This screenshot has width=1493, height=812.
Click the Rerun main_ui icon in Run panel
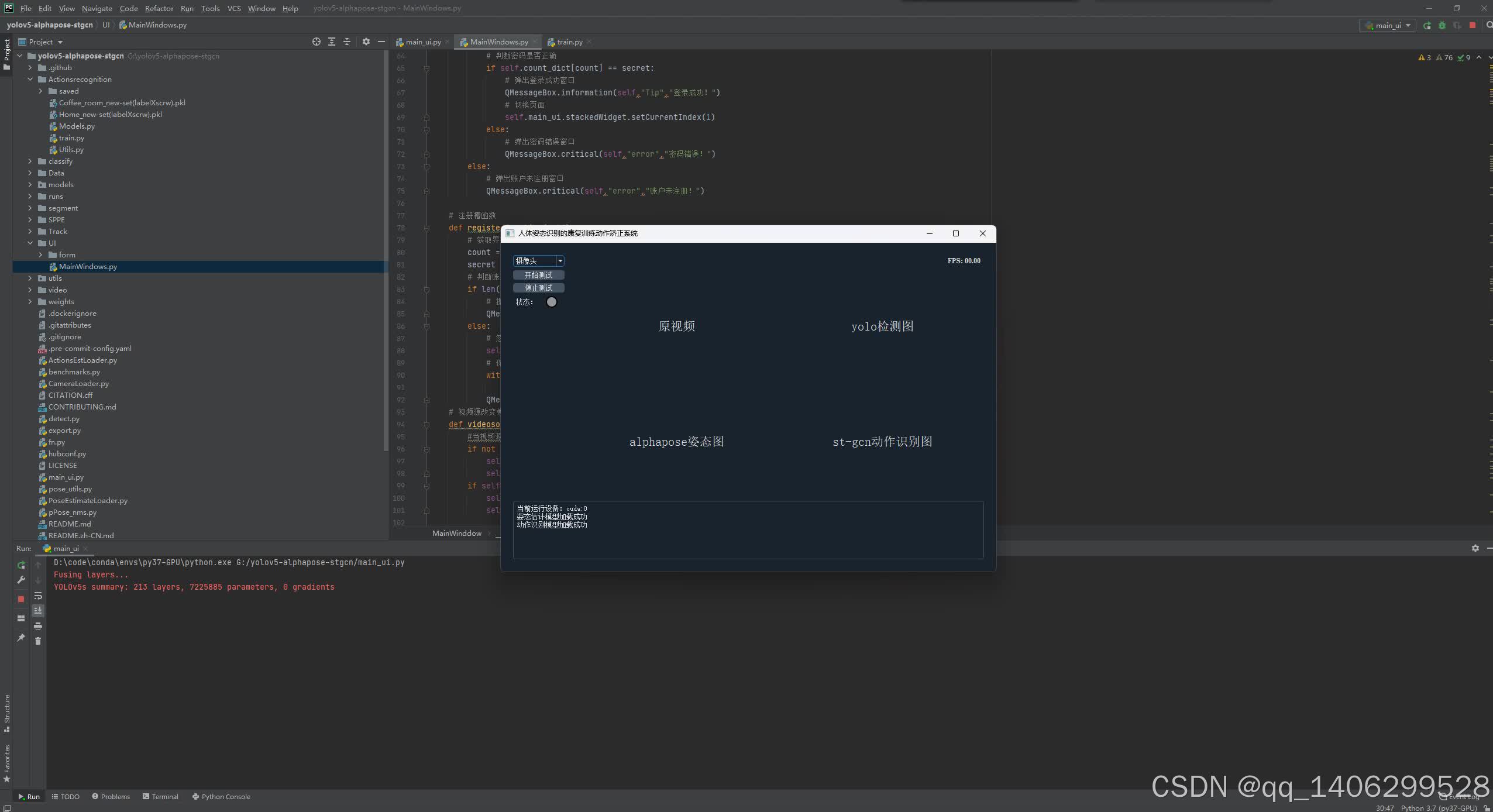pos(21,565)
